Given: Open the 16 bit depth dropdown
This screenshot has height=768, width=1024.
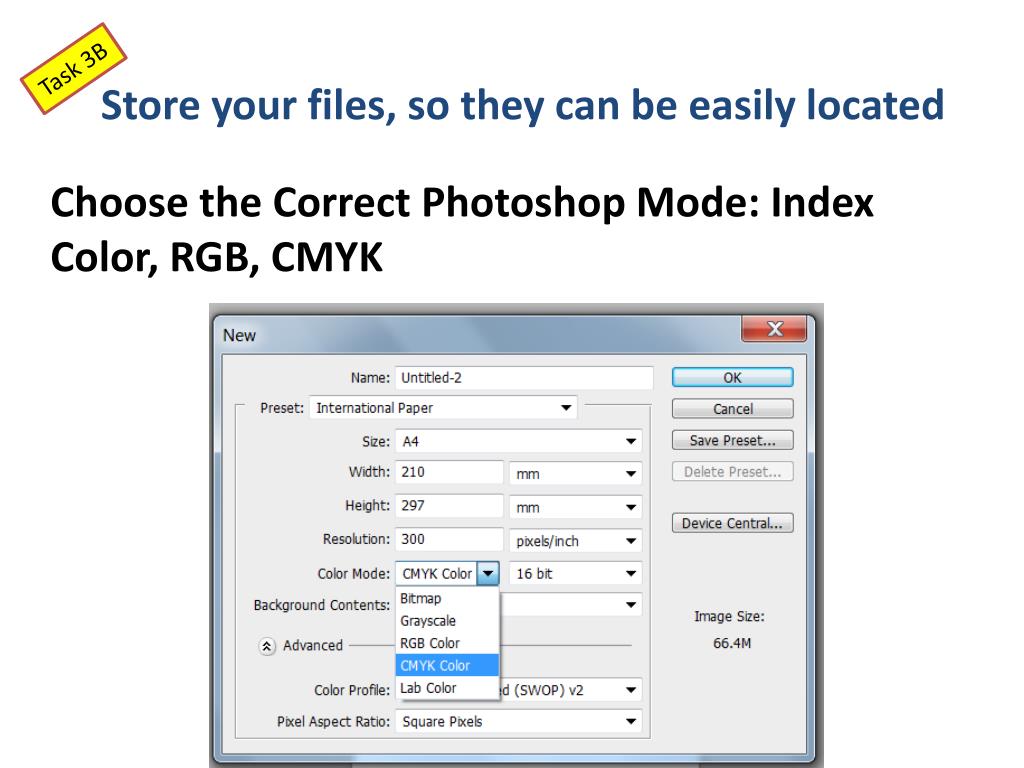Looking at the screenshot, I should pyautogui.click(x=575, y=573).
